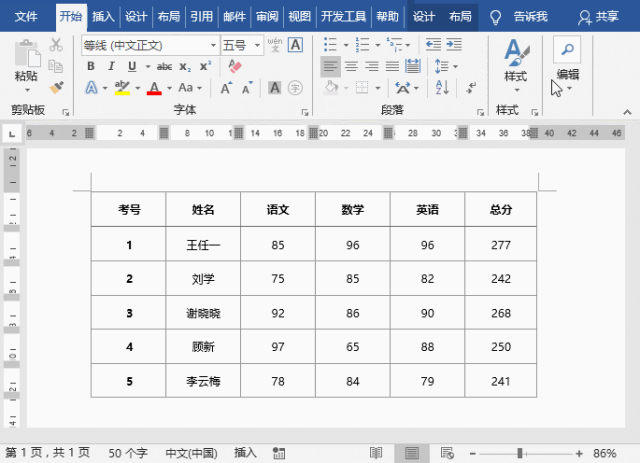Decrease font size with the A-down icon

pos(247,88)
